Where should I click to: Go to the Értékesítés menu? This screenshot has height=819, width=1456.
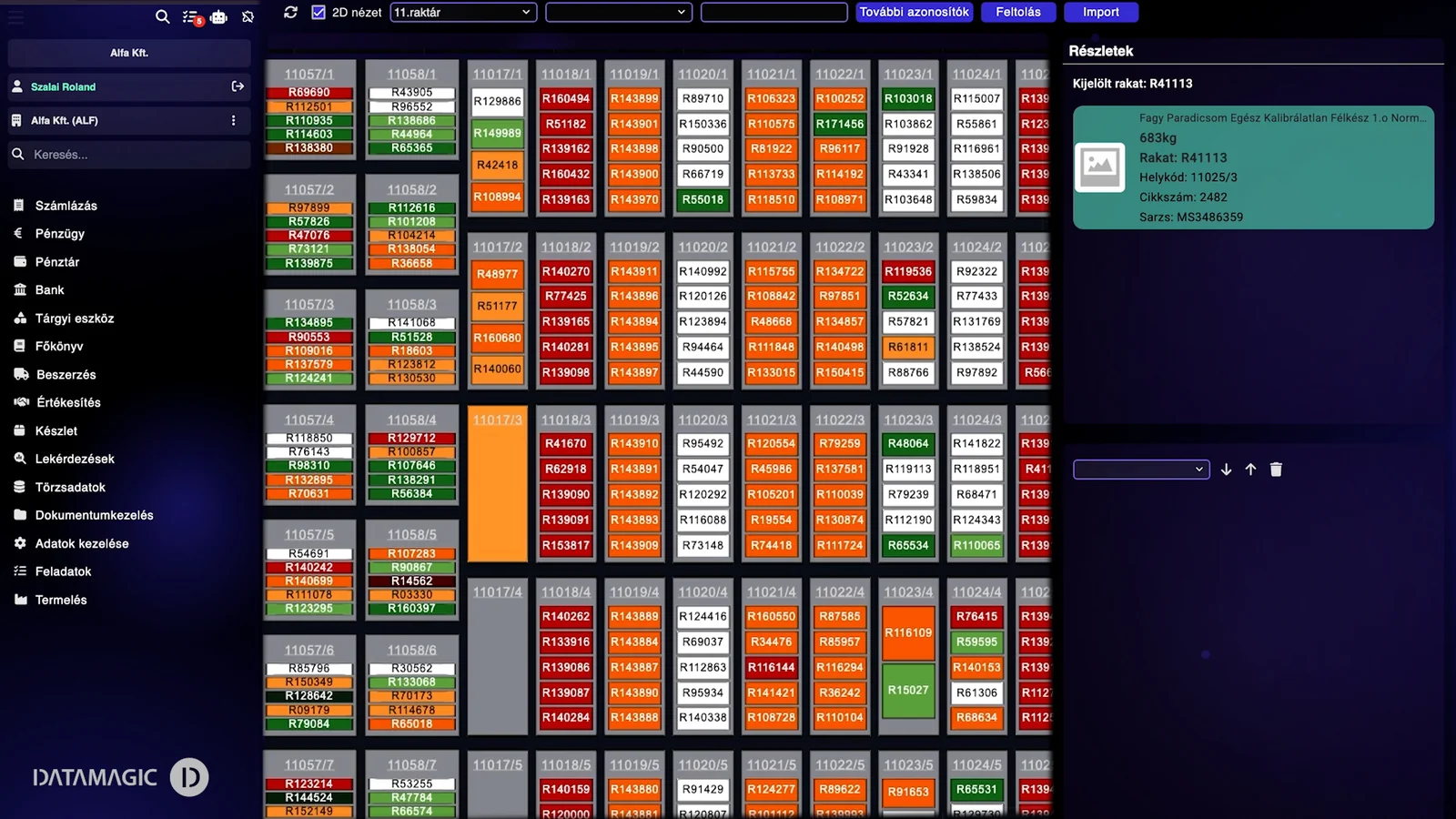68,402
